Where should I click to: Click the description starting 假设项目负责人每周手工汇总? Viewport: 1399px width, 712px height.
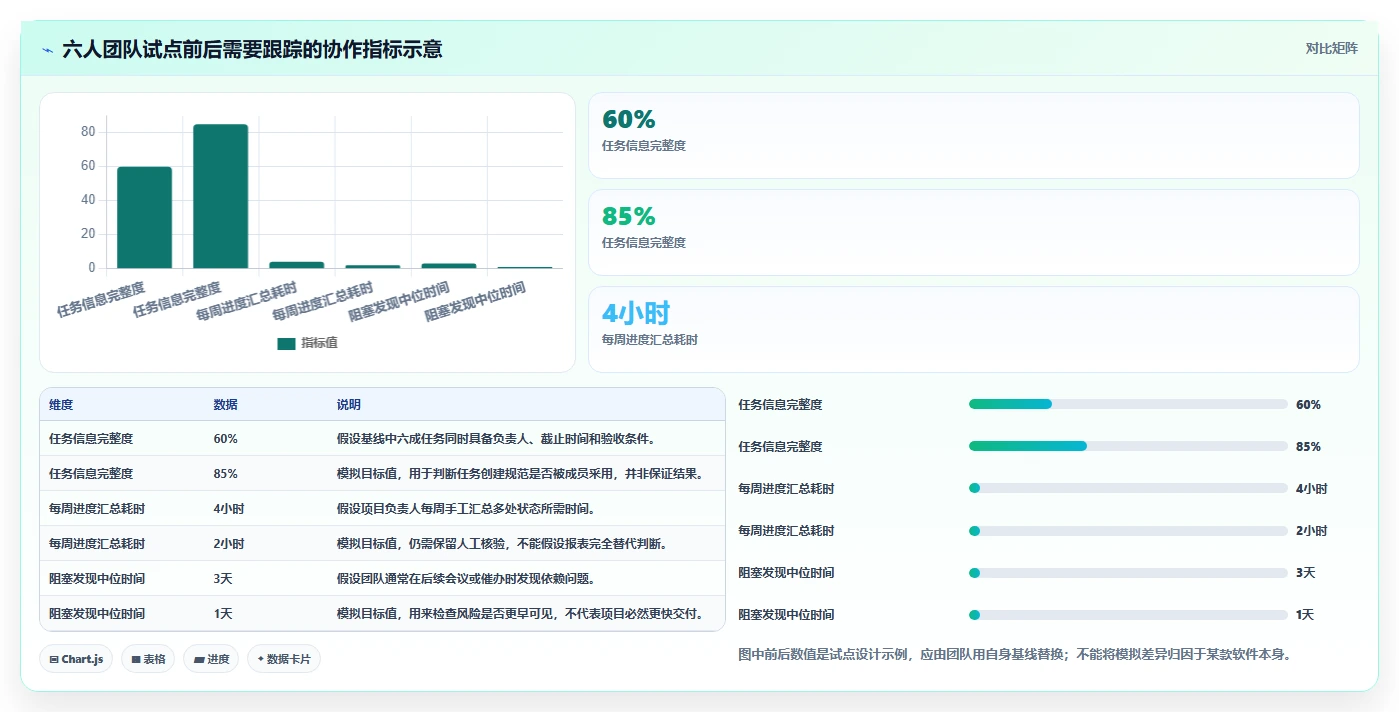click(466, 509)
